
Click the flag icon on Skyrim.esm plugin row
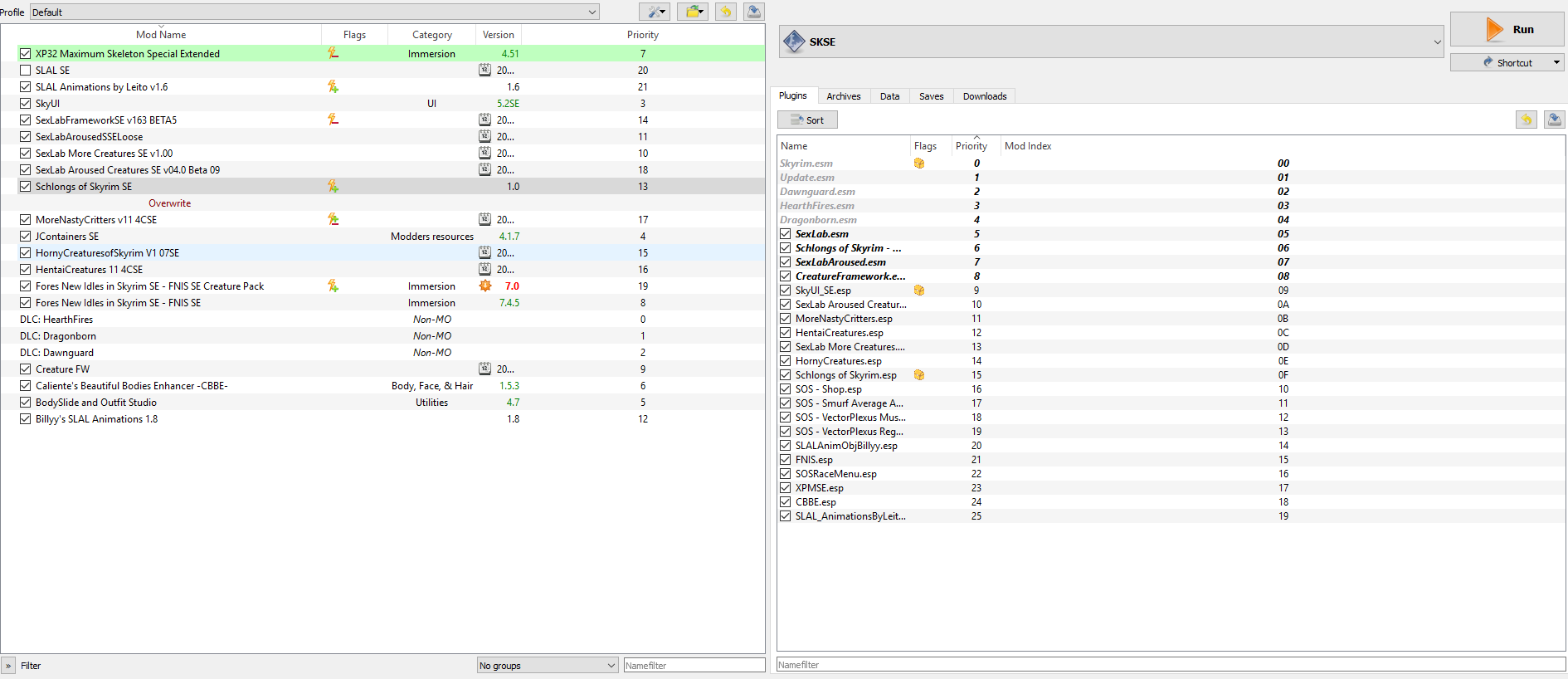point(919,164)
